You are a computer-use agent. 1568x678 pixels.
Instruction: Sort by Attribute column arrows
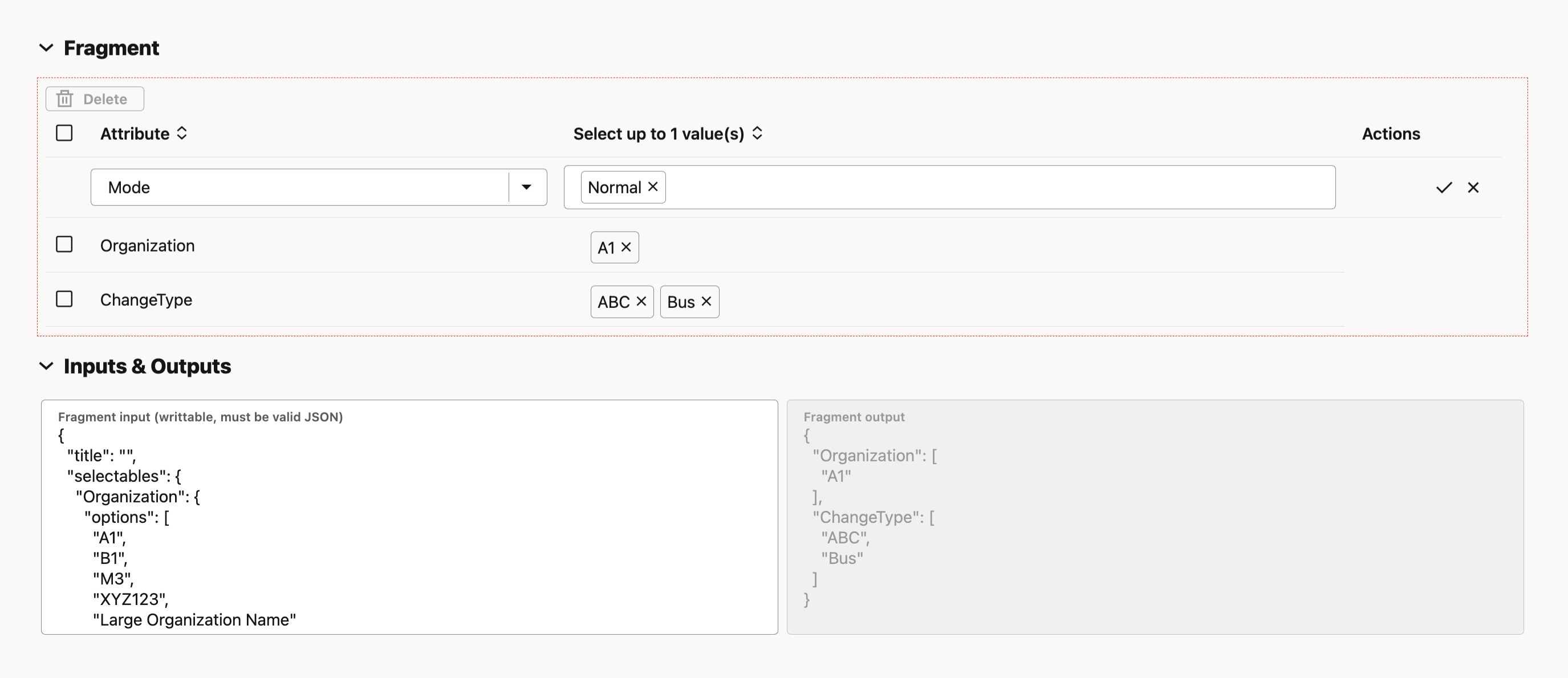tap(182, 133)
